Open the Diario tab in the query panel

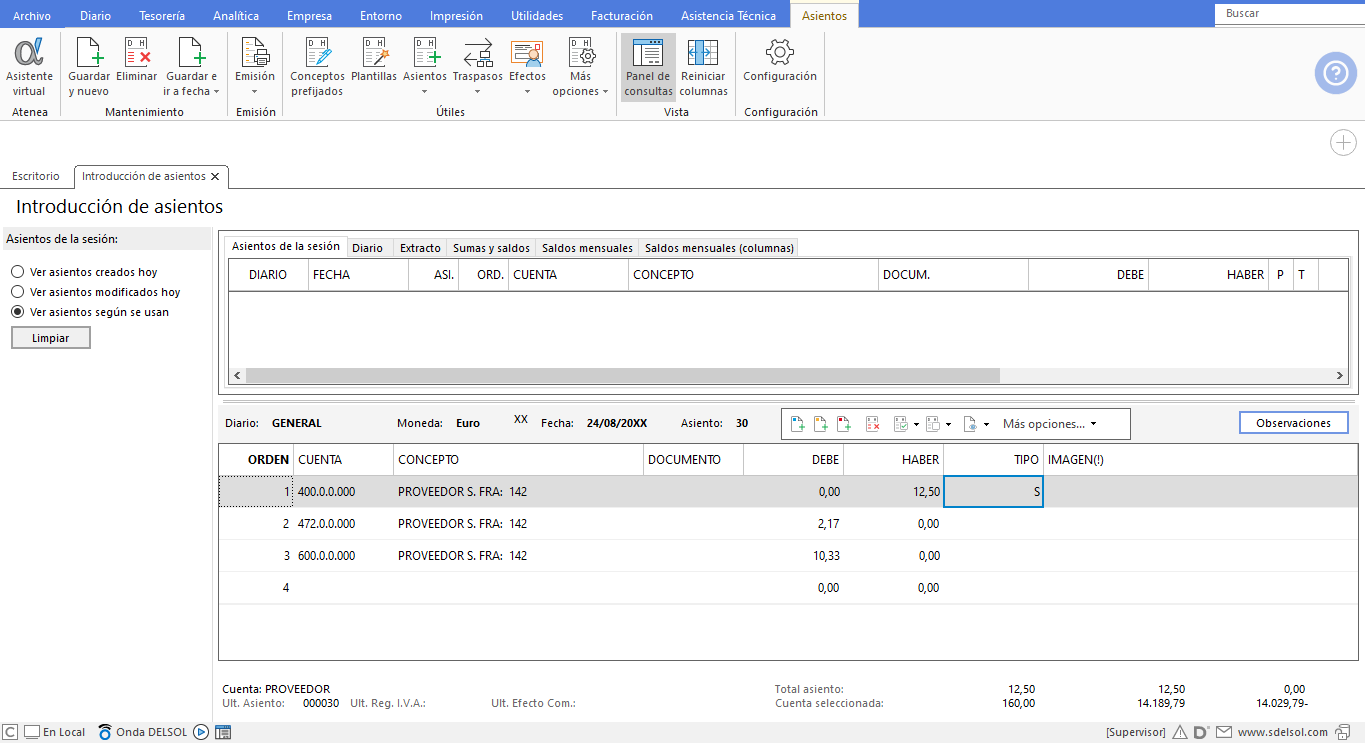tap(367, 248)
